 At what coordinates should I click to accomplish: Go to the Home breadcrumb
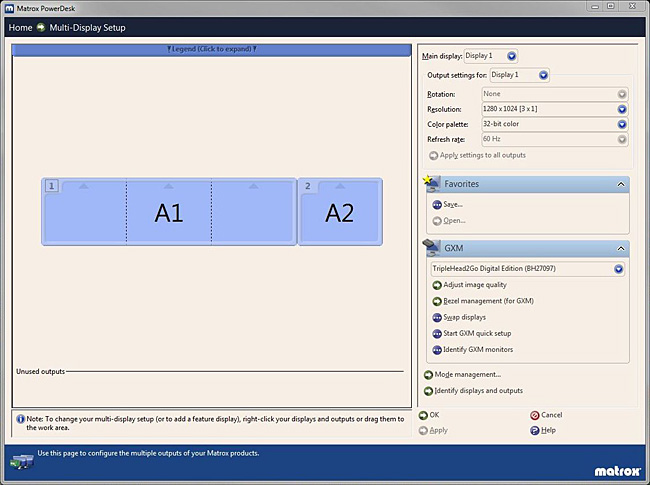tap(20, 27)
